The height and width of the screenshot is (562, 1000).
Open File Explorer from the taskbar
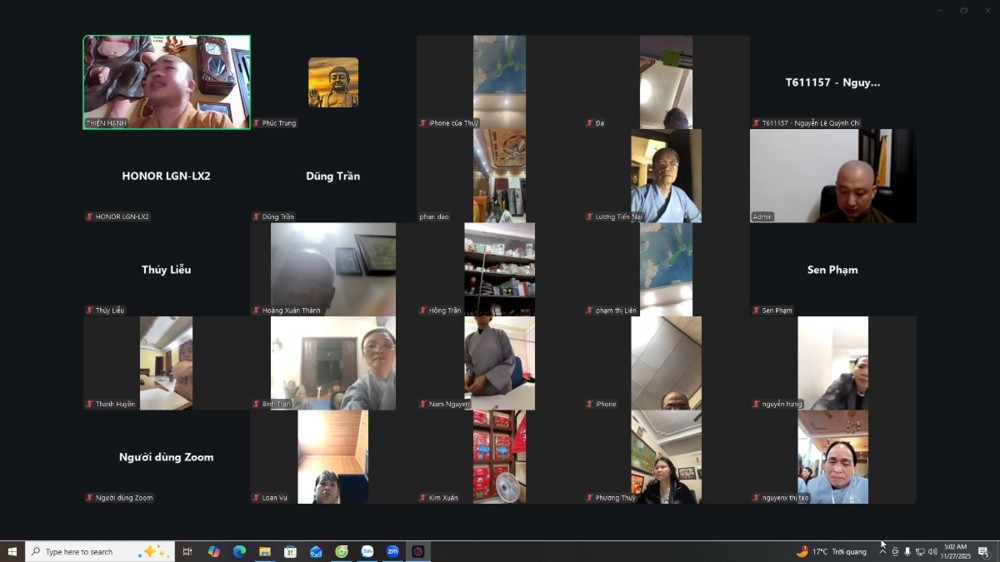tap(265, 551)
